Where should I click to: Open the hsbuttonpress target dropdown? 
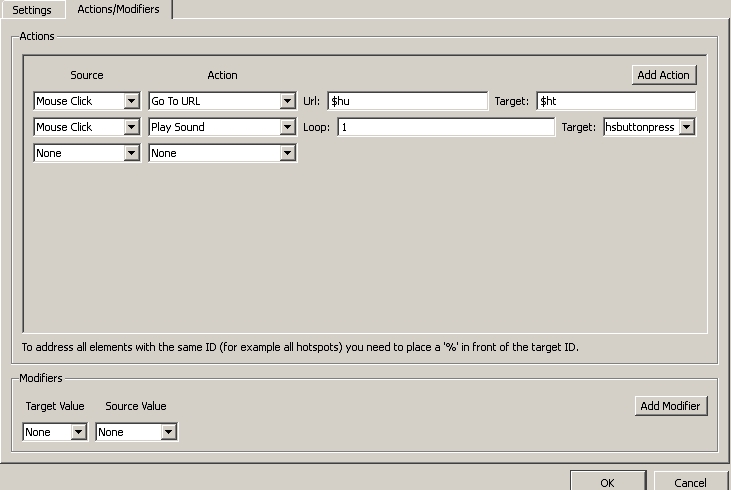click(649, 127)
